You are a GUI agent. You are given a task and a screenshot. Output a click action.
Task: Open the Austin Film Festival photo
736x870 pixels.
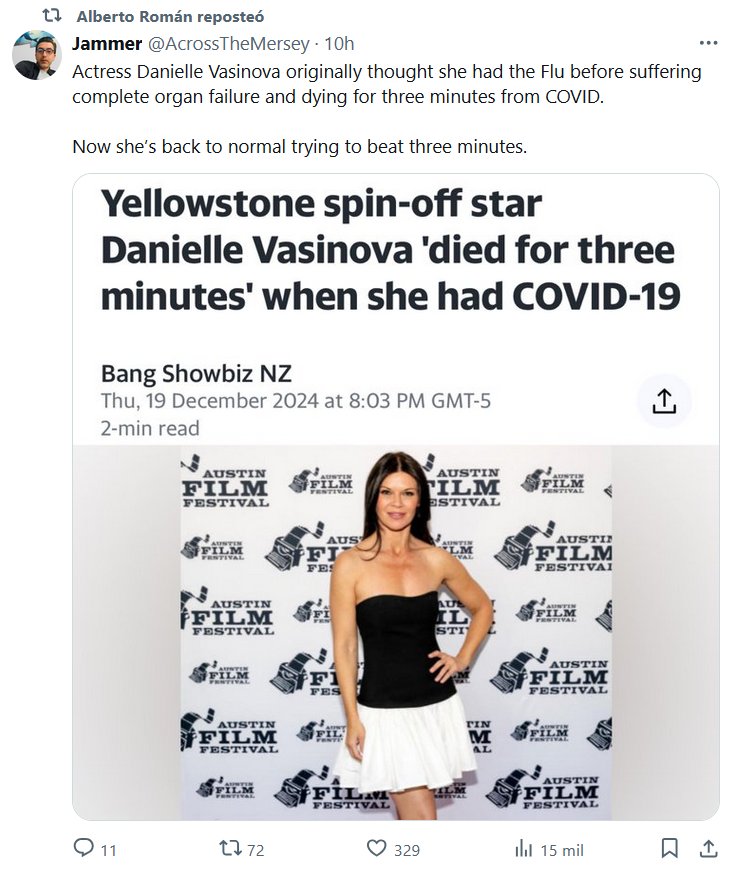tap(395, 632)
